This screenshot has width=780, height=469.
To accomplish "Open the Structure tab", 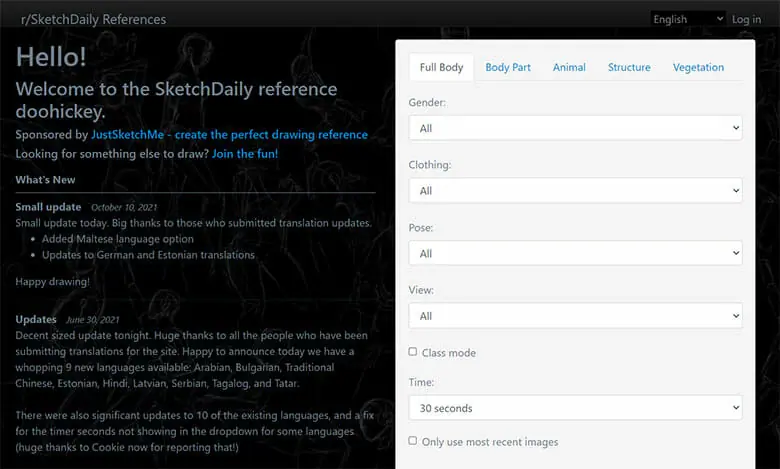I will (629, 67).
